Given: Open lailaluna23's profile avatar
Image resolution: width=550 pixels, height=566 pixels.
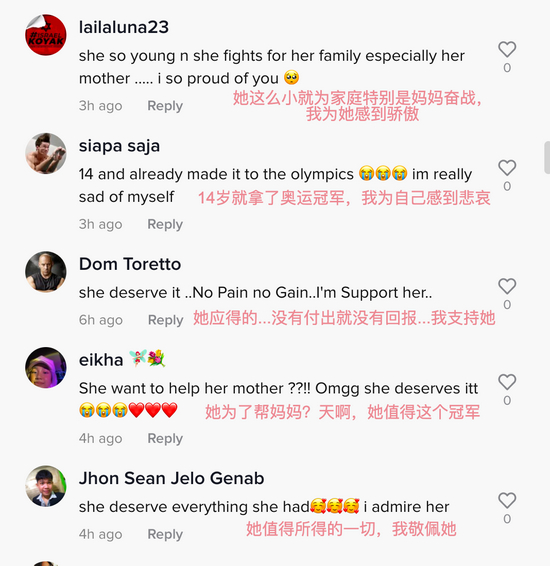Looking at the screenshot, I should click(x=46, y=35).
